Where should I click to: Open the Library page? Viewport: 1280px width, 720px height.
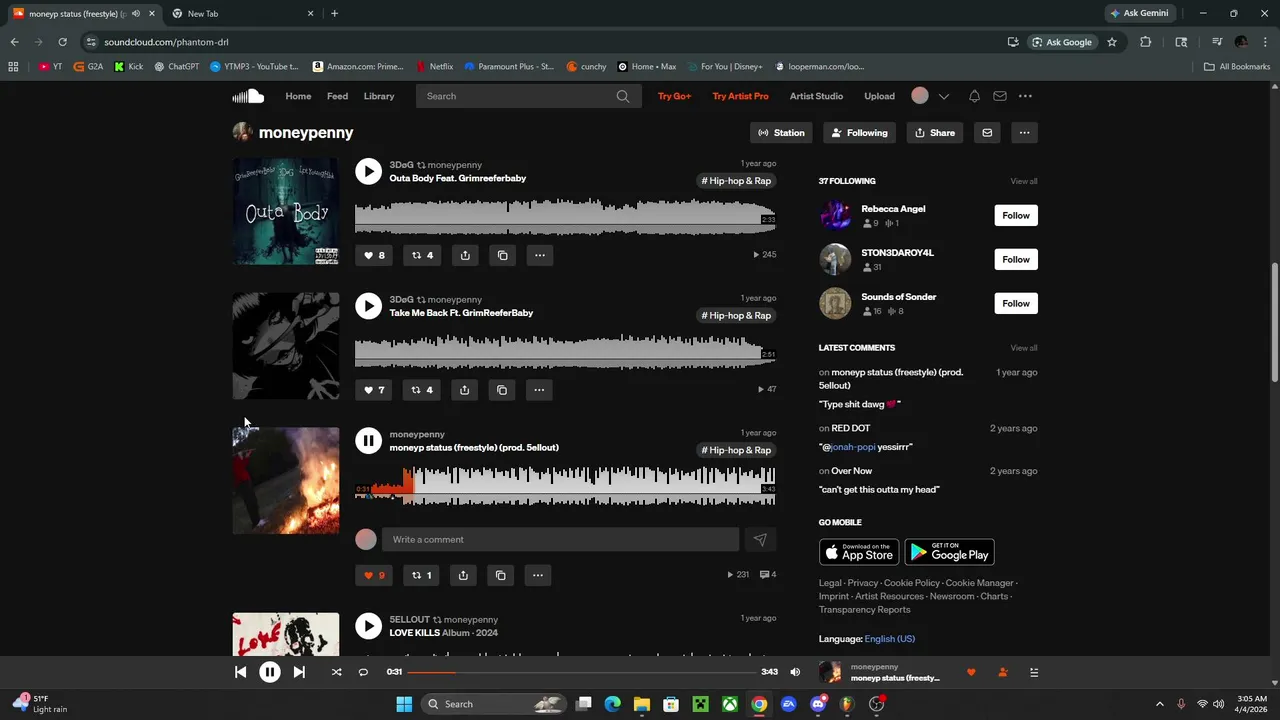[379, 96]
